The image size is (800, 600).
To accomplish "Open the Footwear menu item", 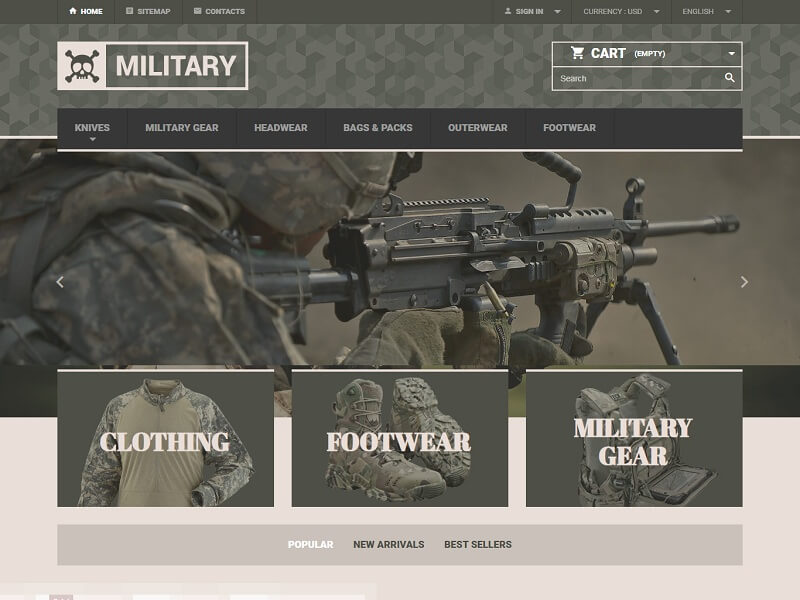I will click(x=569, y=128).
